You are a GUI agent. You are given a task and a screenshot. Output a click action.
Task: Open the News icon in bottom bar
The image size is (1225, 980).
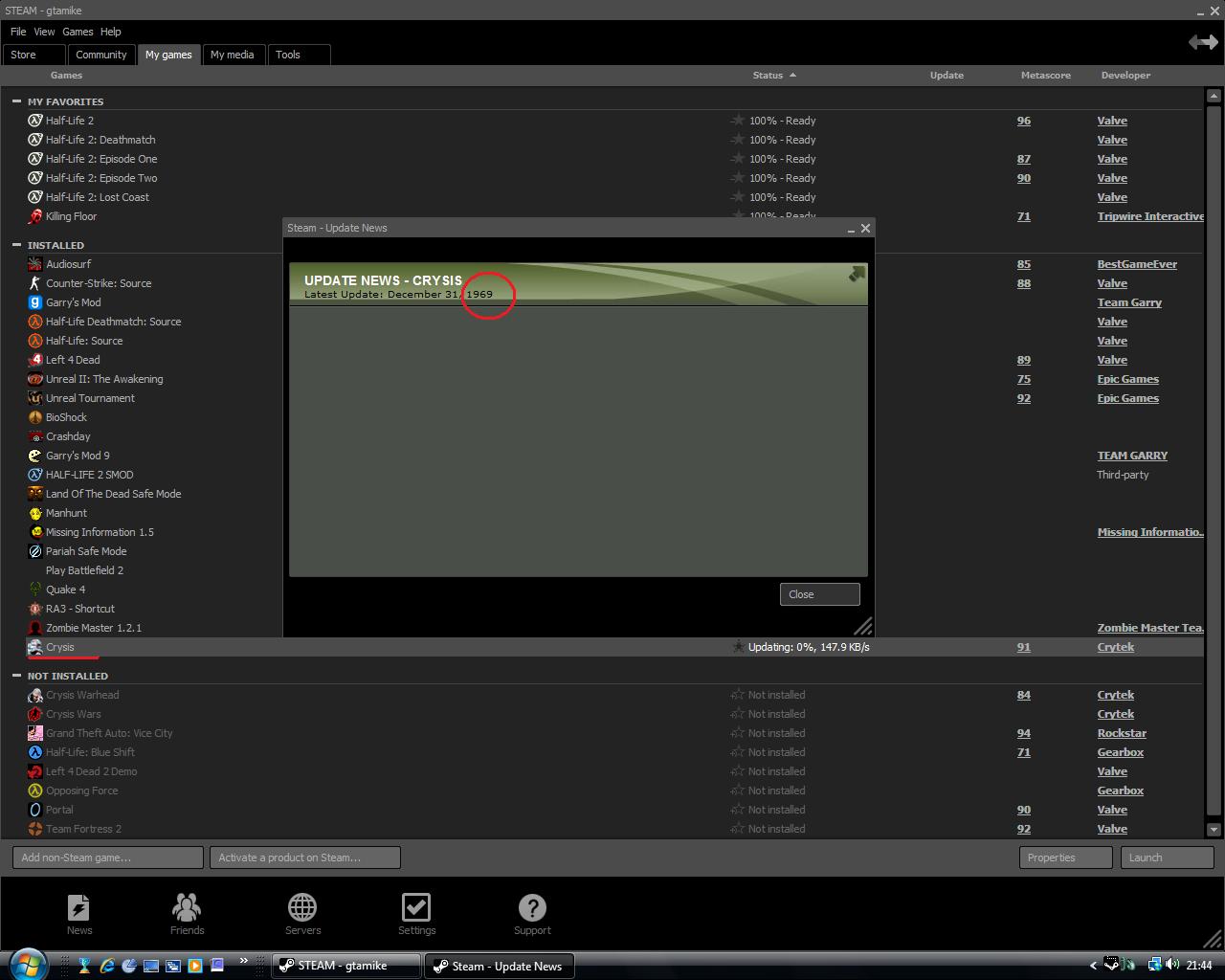click(x=78, y=908)
